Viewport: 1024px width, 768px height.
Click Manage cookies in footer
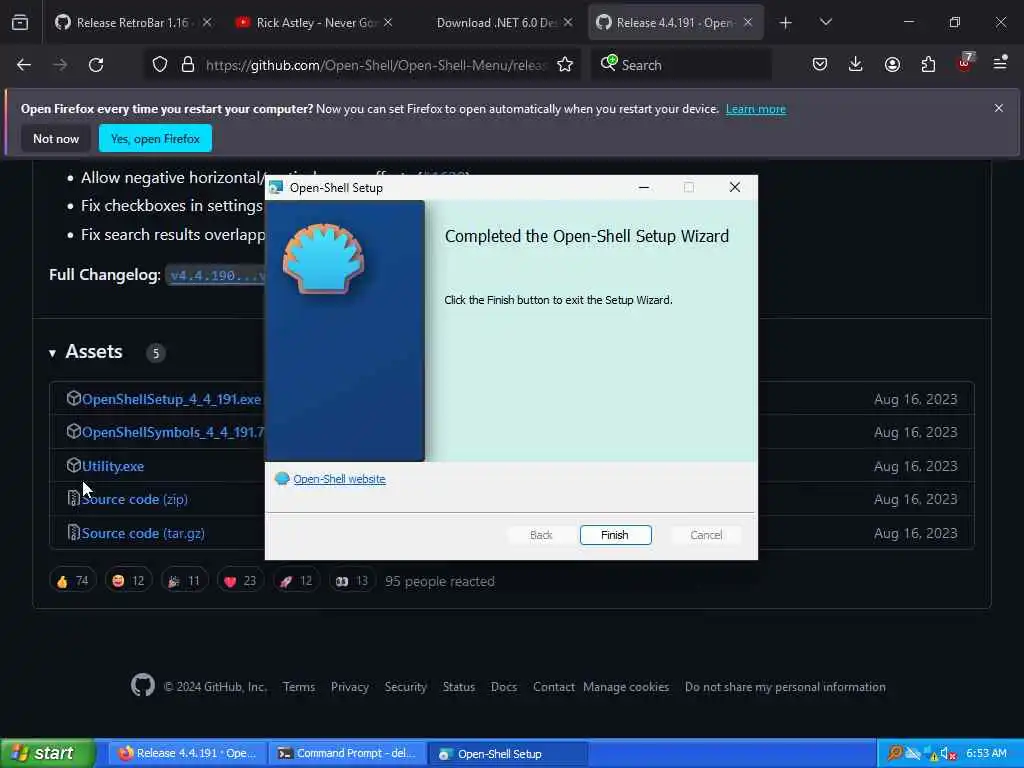[626, 687]
